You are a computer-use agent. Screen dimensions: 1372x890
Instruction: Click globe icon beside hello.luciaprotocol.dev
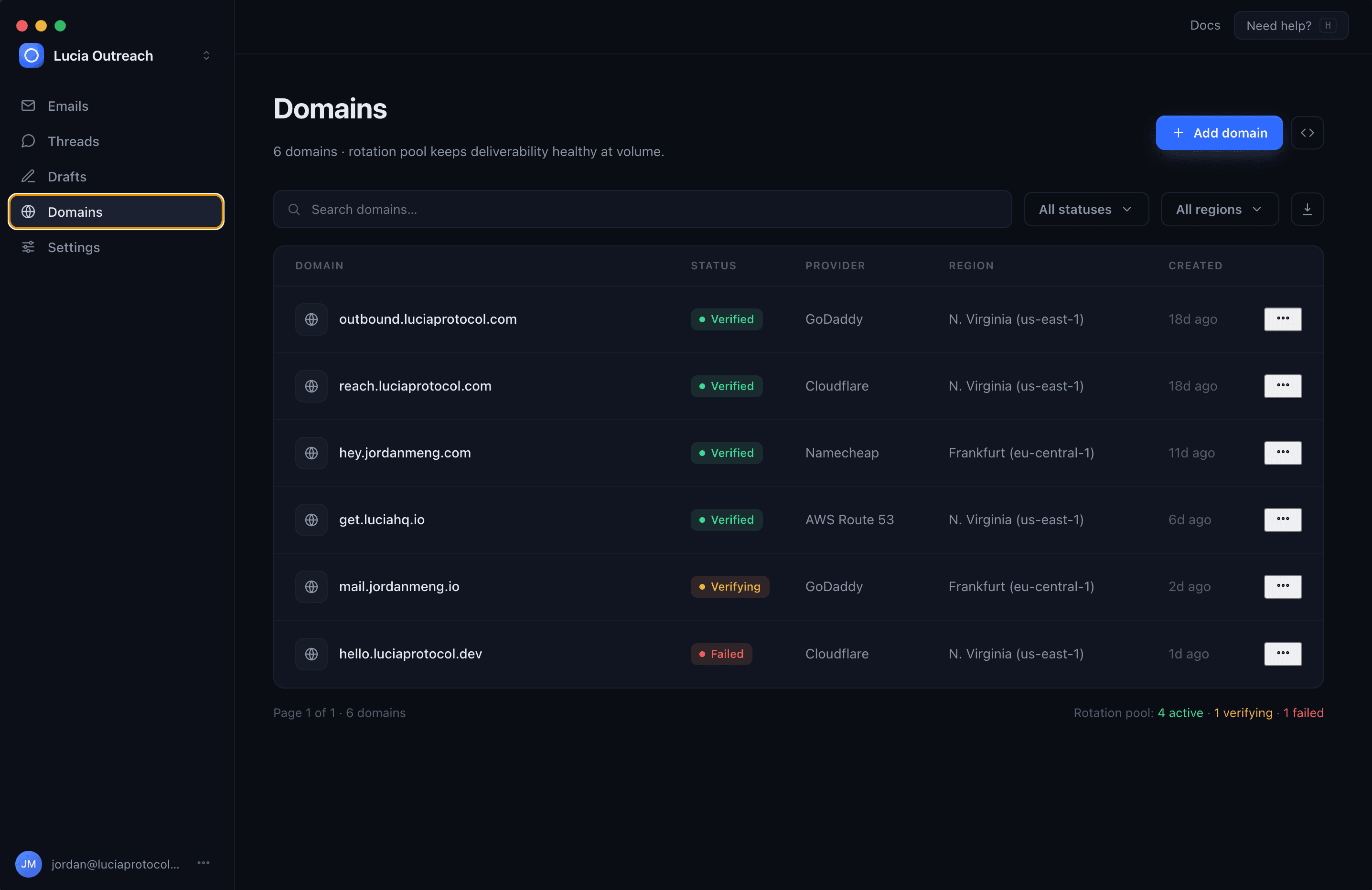click(x=311, y=654)
